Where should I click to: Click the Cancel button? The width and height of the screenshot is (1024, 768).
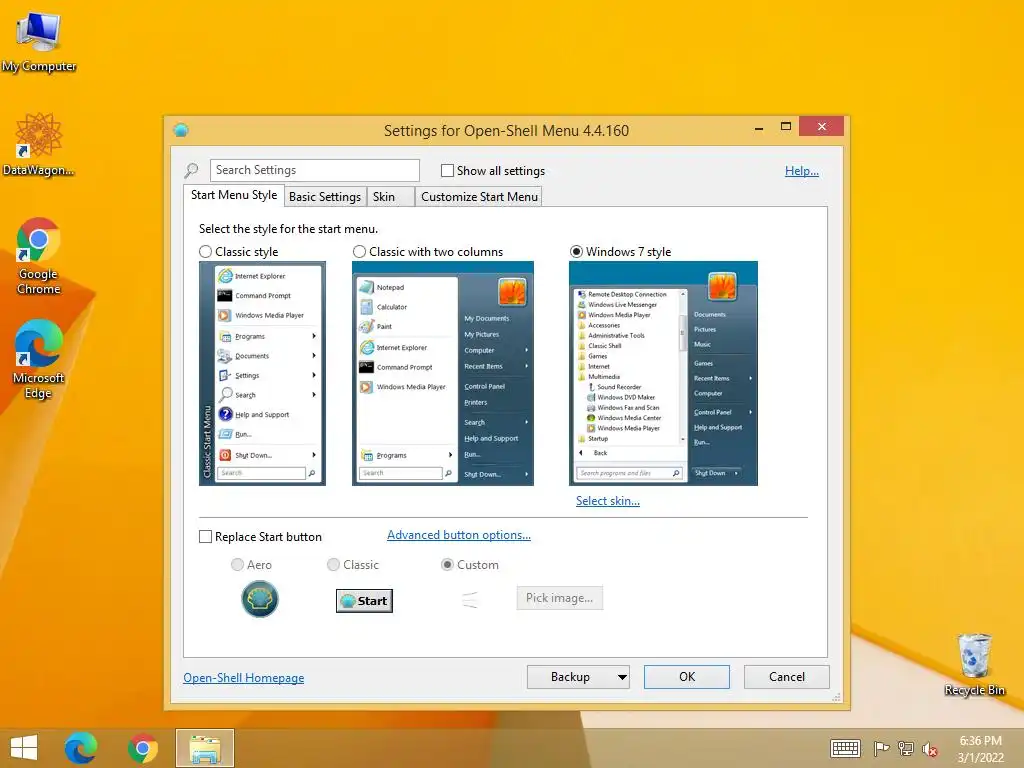786,677
